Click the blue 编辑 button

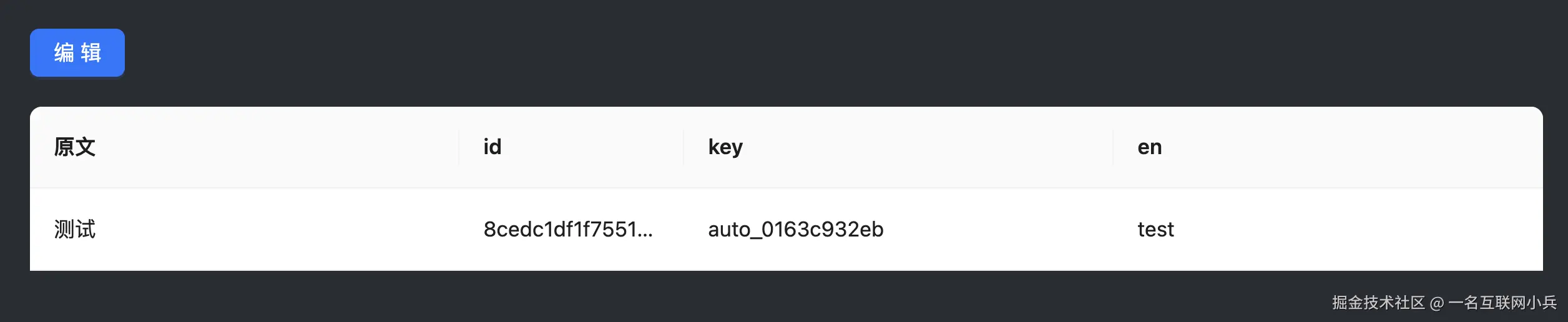coord(77,53)
